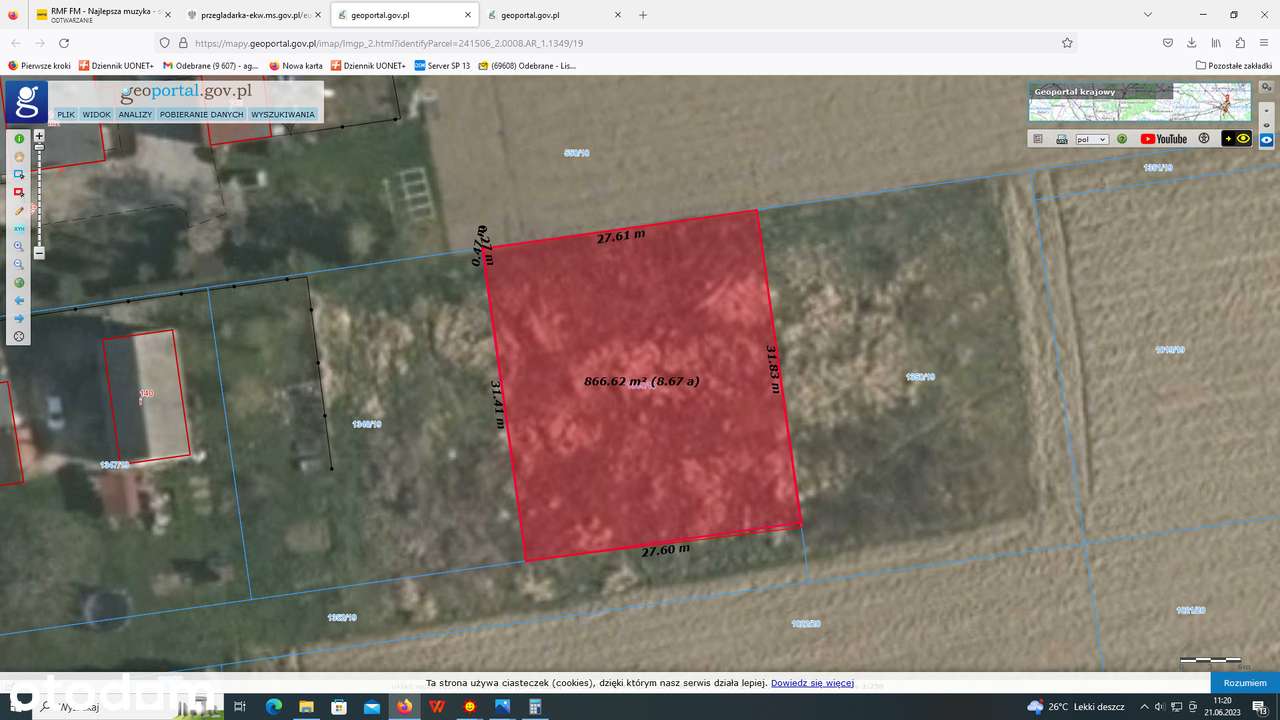Open the Nowa karta bookmark

pyautogui.click(x=296, y=65)
